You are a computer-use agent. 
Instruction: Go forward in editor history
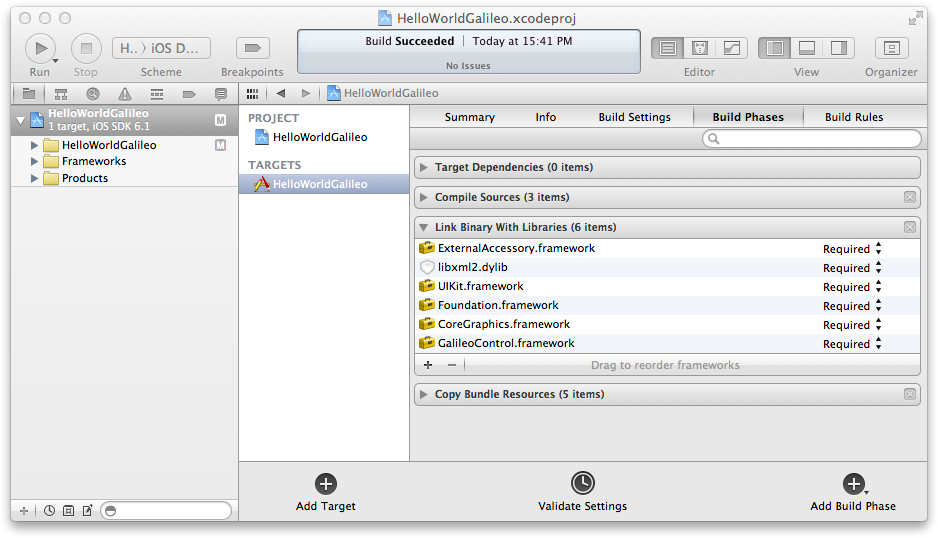306,93
